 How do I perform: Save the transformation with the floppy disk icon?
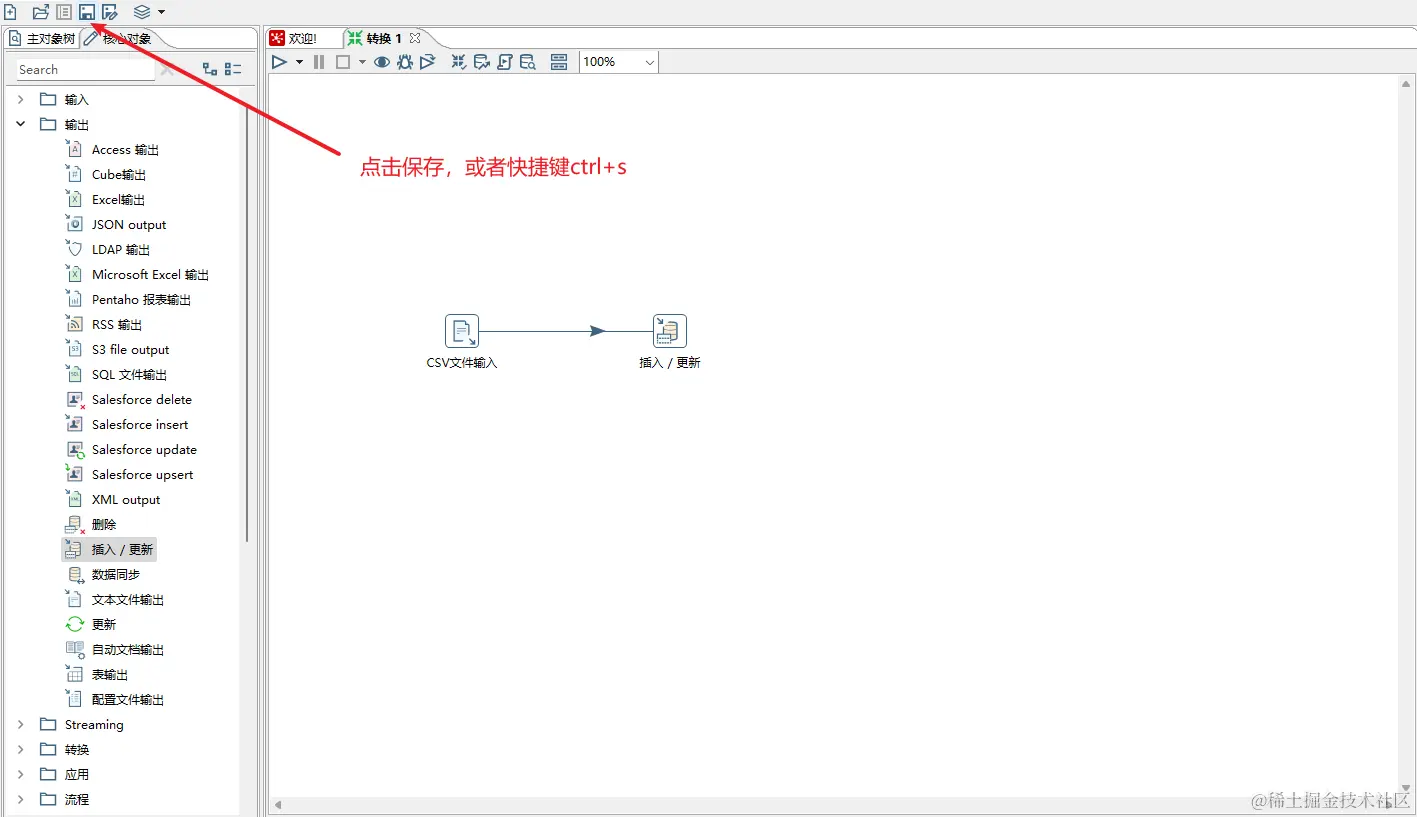pos(87,12)
